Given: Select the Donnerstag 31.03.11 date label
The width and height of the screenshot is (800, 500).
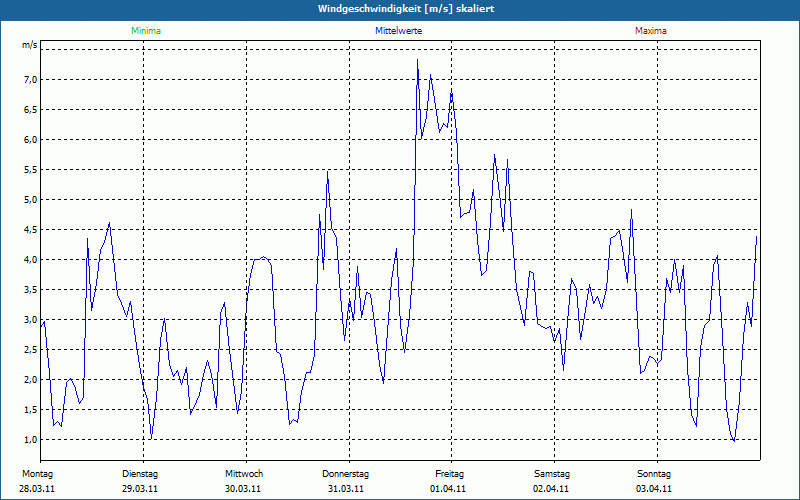Looking at the screenshot, I should click(x=346, y=481).
